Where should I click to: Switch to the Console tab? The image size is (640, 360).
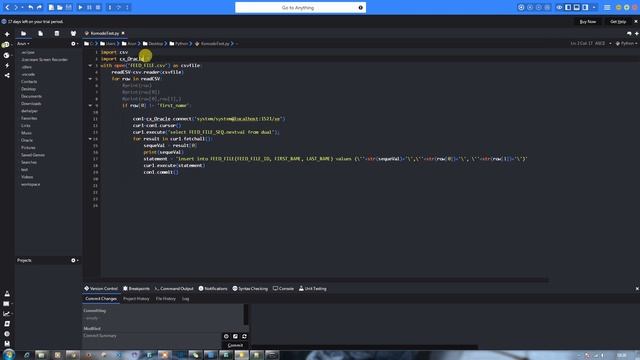point(283,289)
